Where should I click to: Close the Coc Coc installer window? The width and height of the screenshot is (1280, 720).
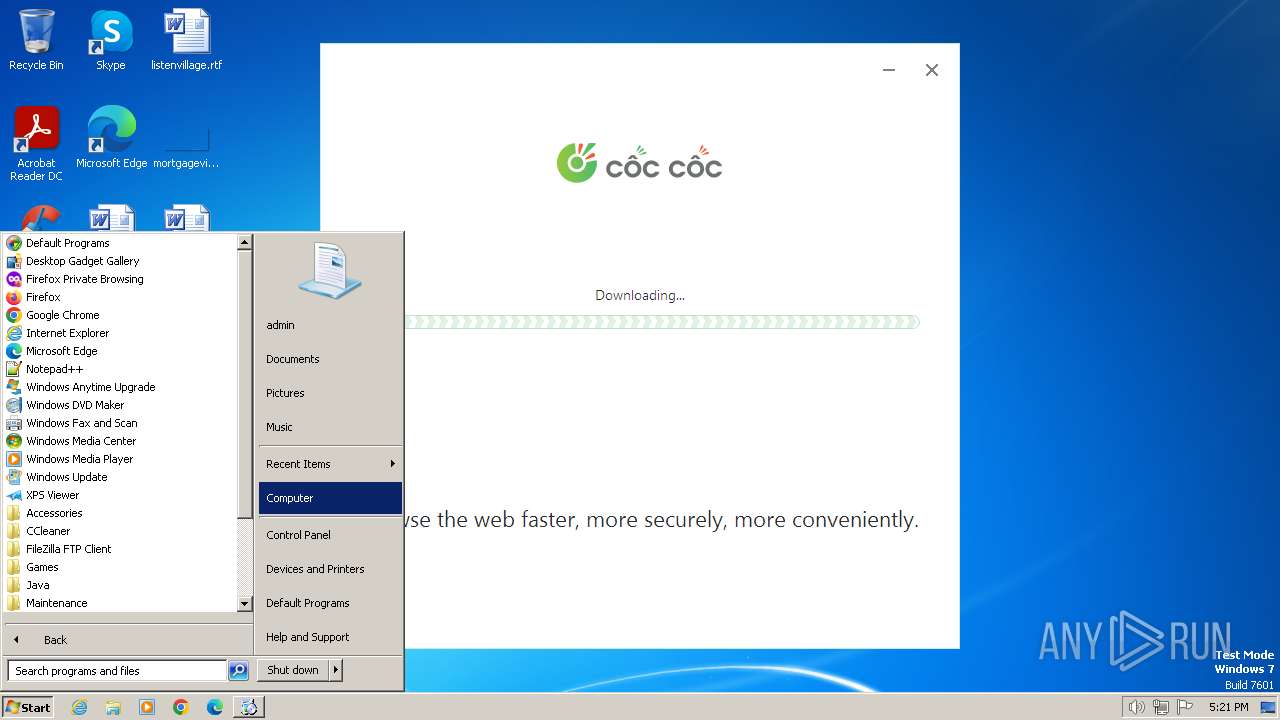[x=932, y=70]
